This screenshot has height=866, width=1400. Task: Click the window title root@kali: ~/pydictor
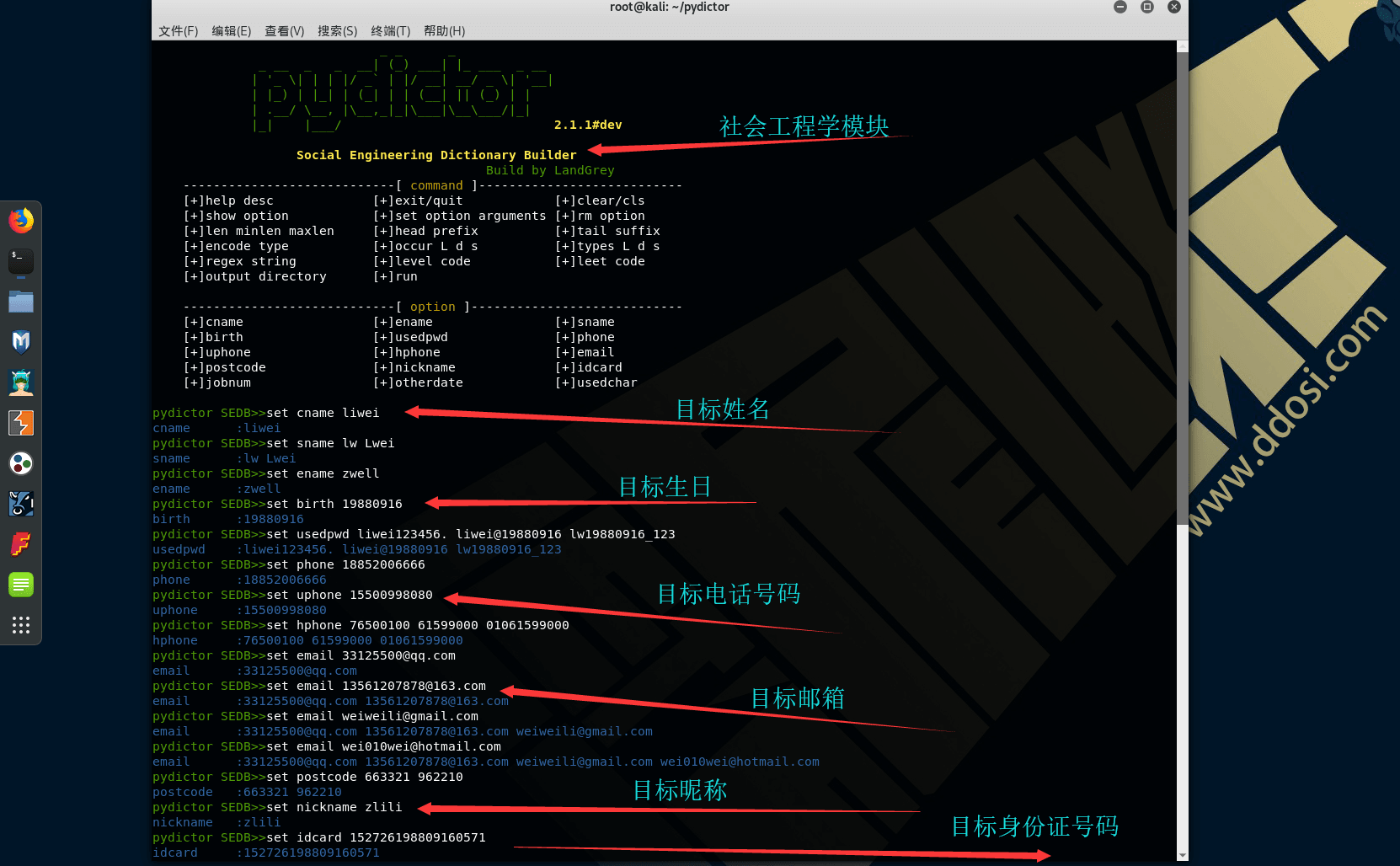670,7
